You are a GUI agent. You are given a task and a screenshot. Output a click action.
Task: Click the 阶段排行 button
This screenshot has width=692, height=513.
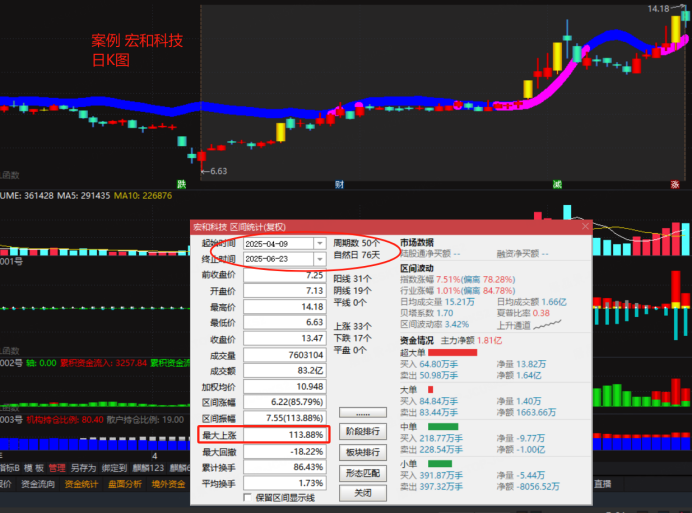click(x=362, y=432)
